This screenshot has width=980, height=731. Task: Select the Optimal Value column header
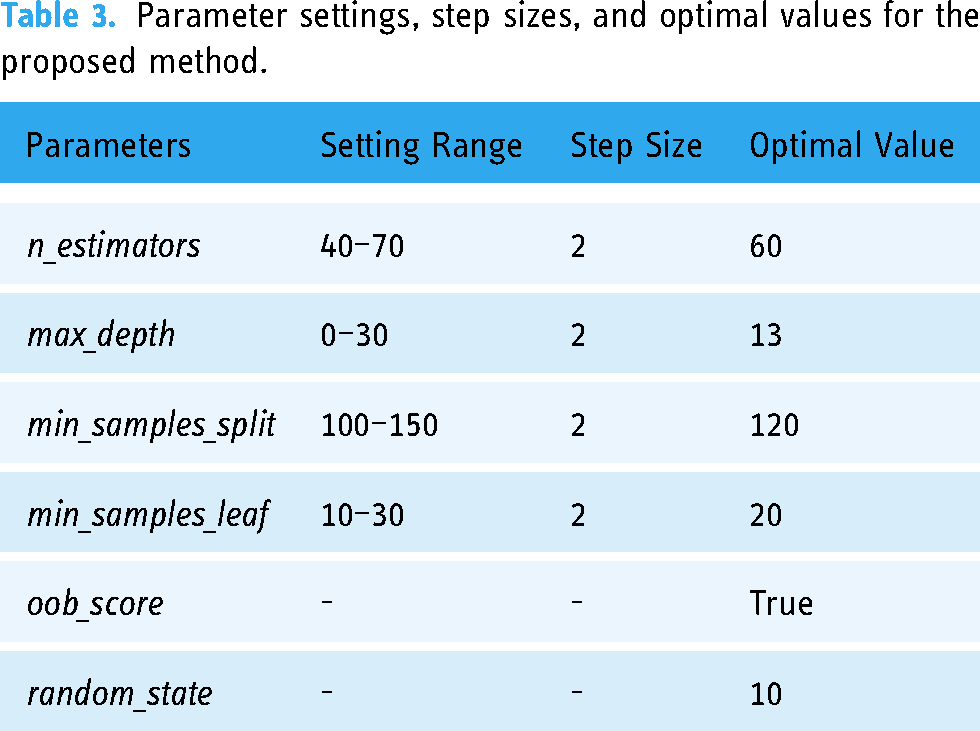[851, 146]
